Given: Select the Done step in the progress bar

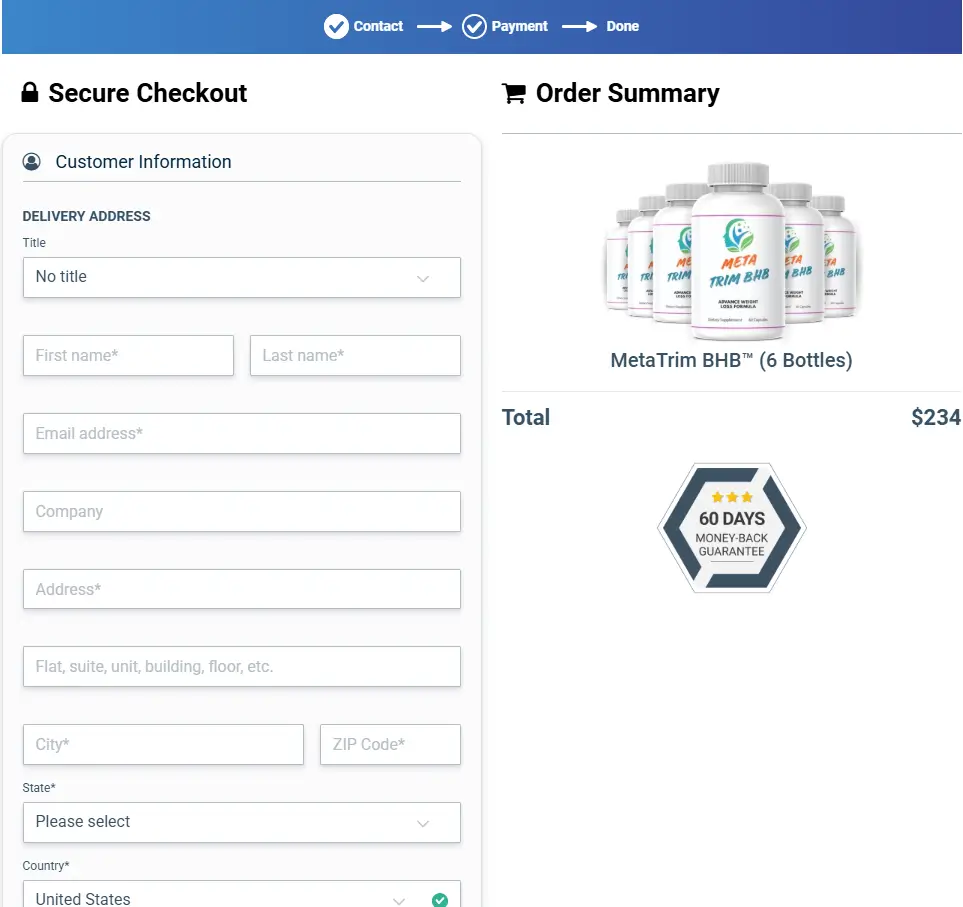Looking at the screenshot, I should [622, 26].
